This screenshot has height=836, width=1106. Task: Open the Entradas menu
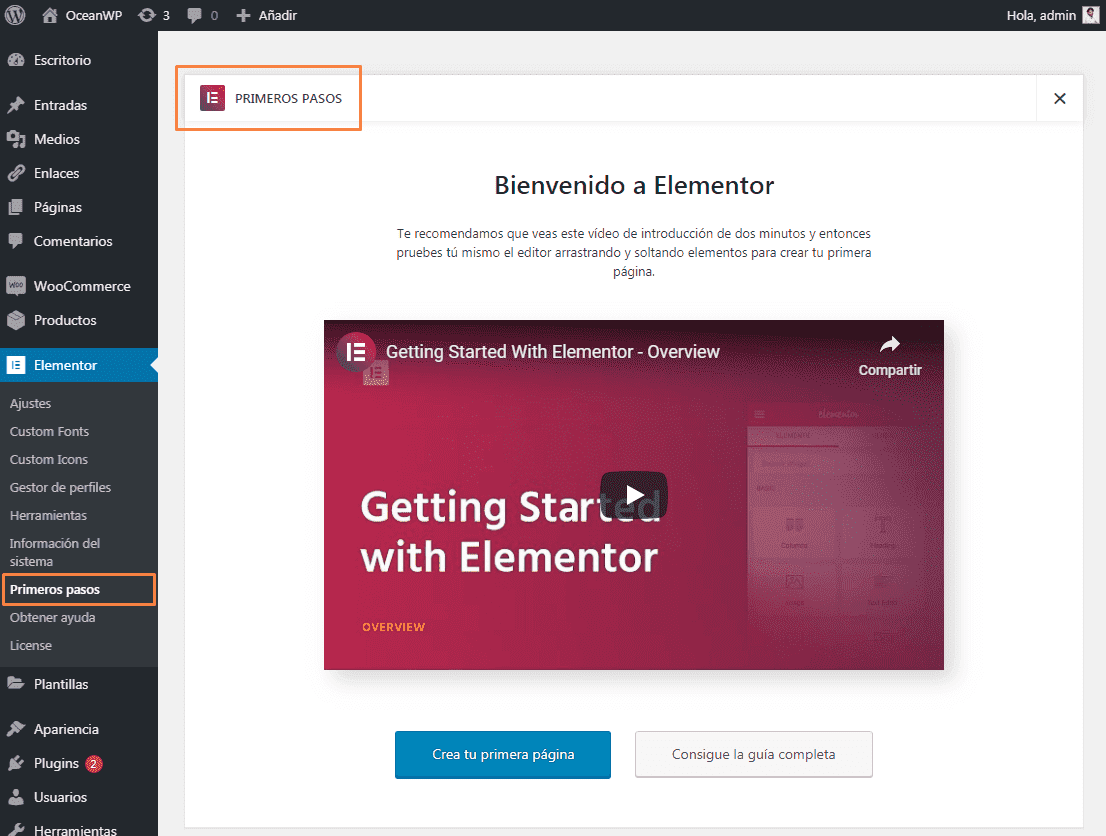pyautogui.click(x=61, y=105)
